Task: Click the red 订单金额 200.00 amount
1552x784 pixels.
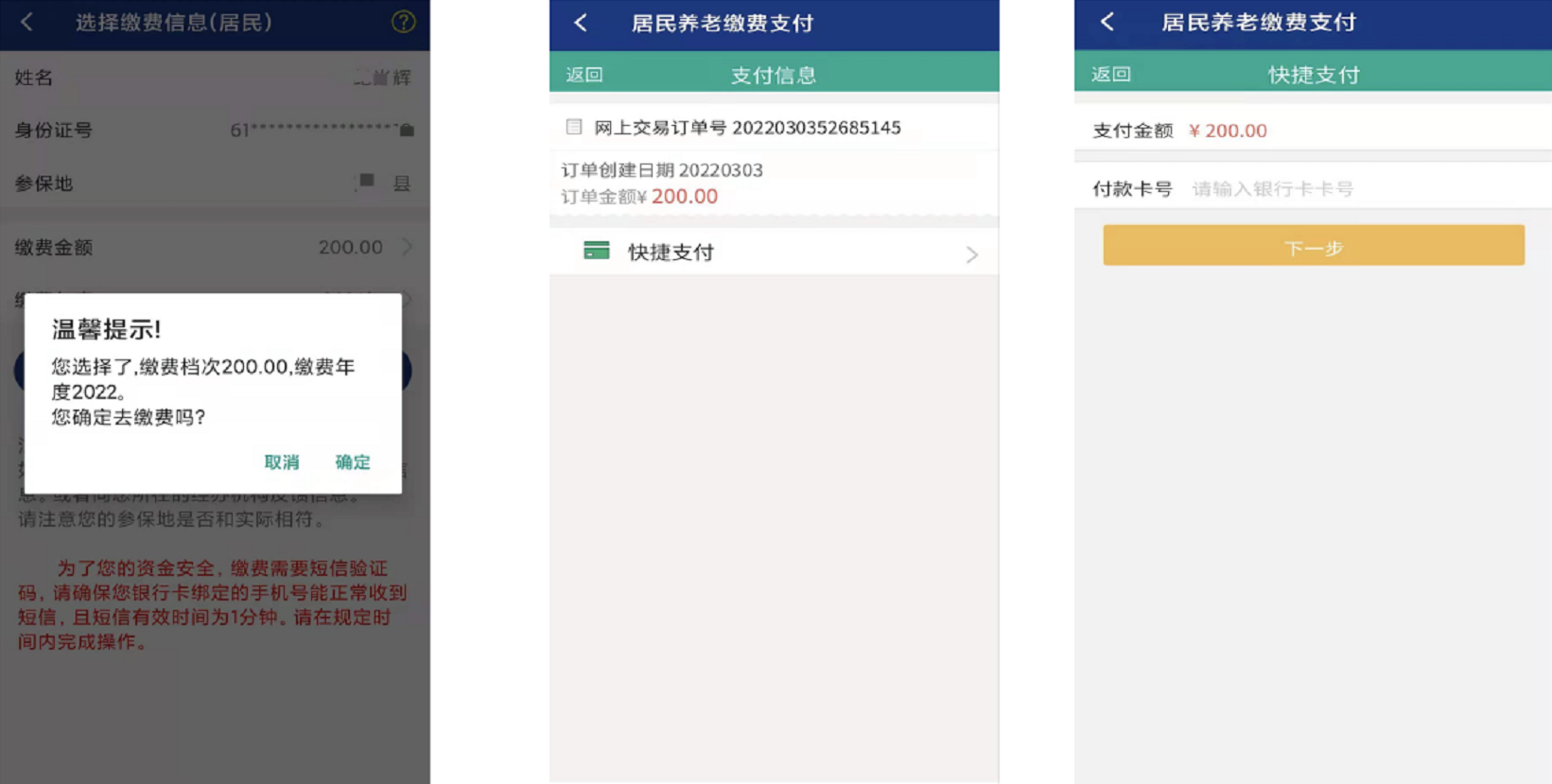Action: coord(684,197)
